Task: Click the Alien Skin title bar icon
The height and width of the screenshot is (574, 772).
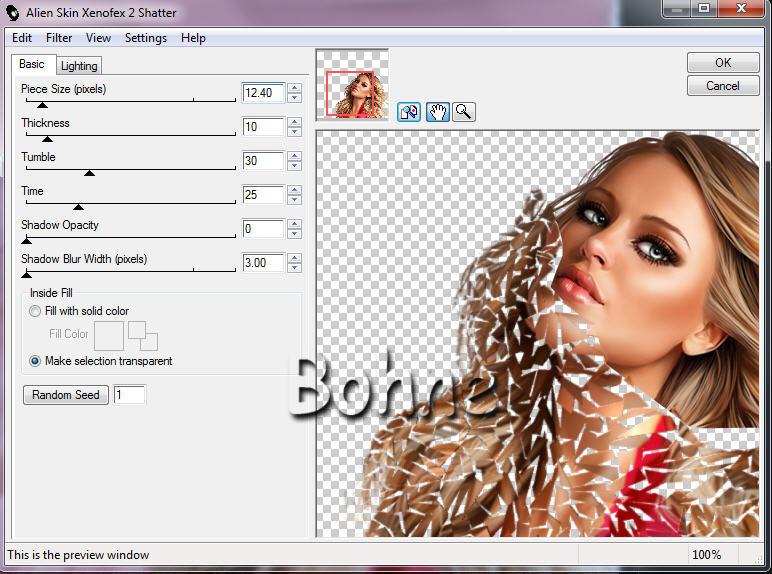Action: coord(13,13)
